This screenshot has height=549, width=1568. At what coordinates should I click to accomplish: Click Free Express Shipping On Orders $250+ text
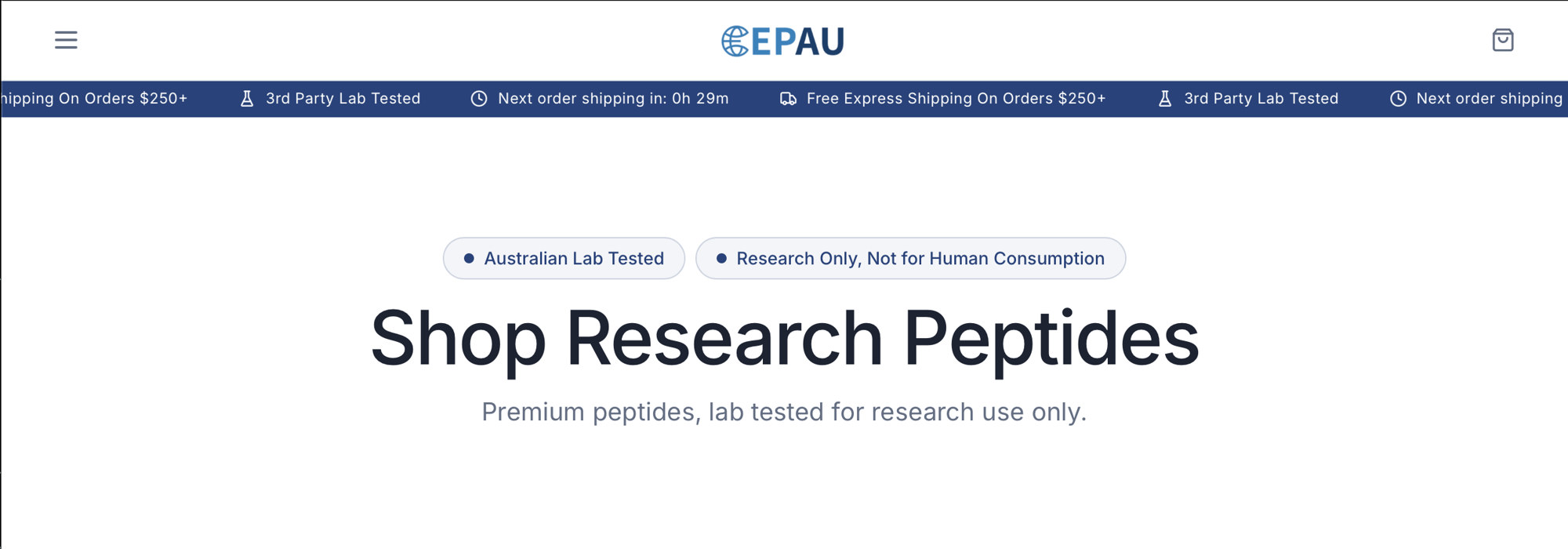(x=956, y=99)
